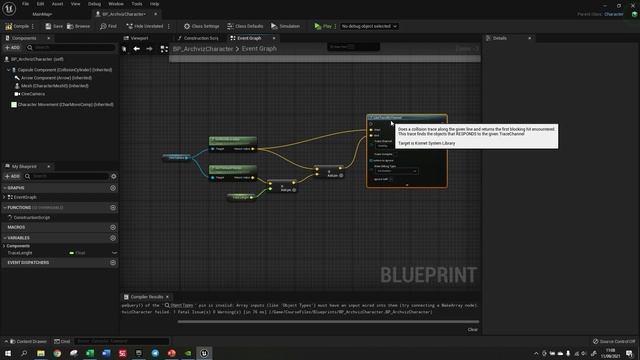Select Arrow Component in the tree
The image size is (640, 360).
(56, 78)
